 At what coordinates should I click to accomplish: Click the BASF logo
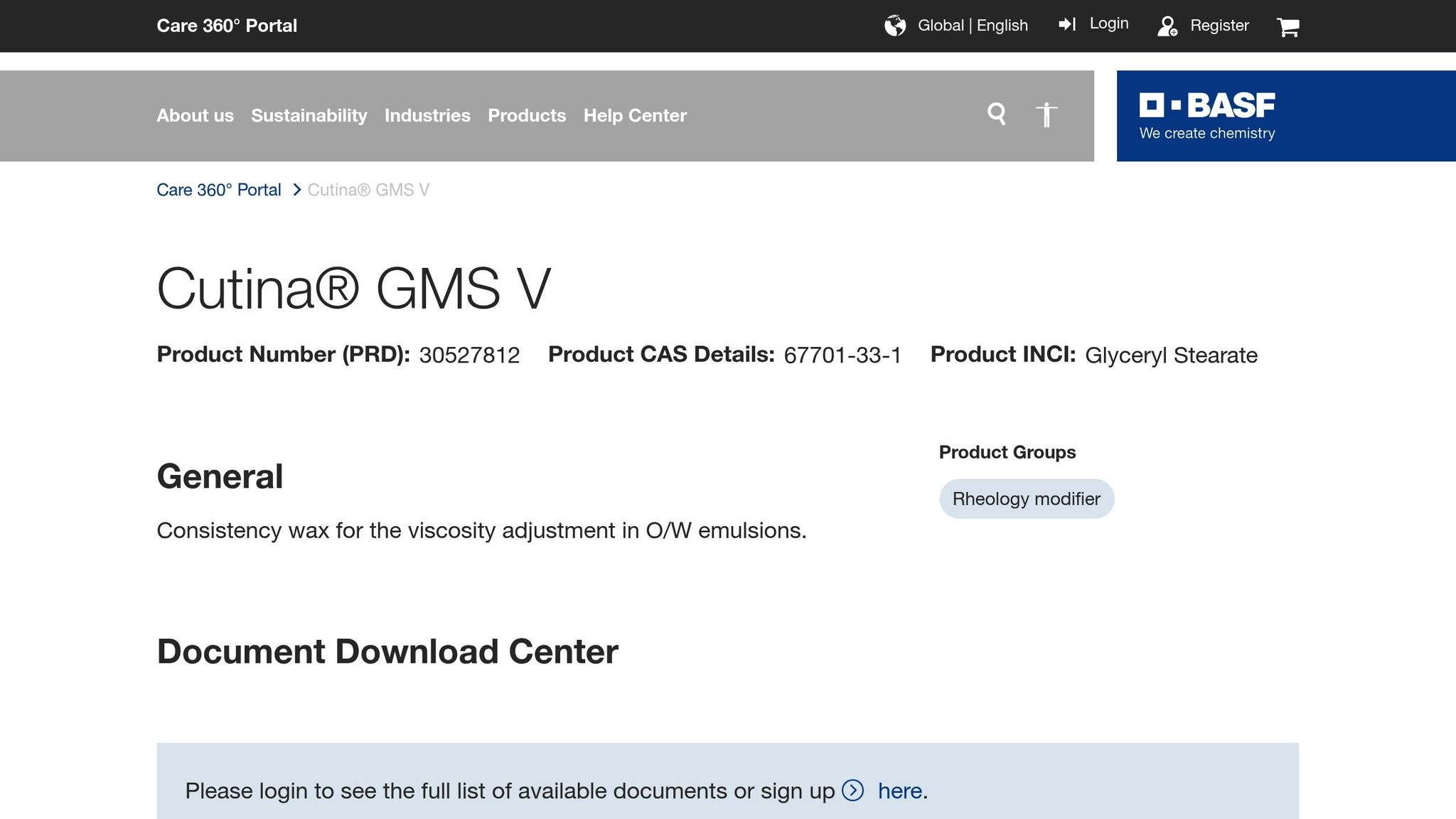point(1207,116)
